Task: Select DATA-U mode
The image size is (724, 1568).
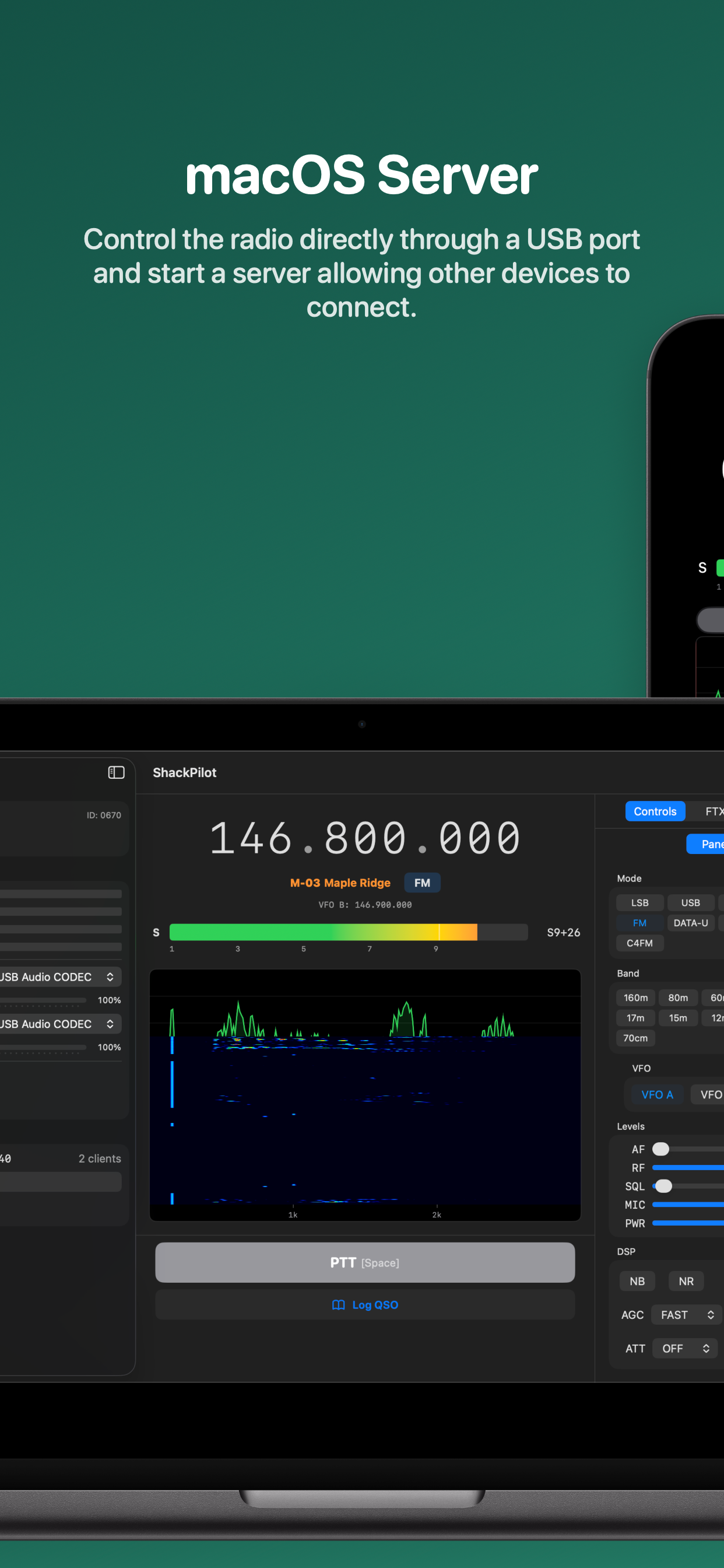Action: 691,923
